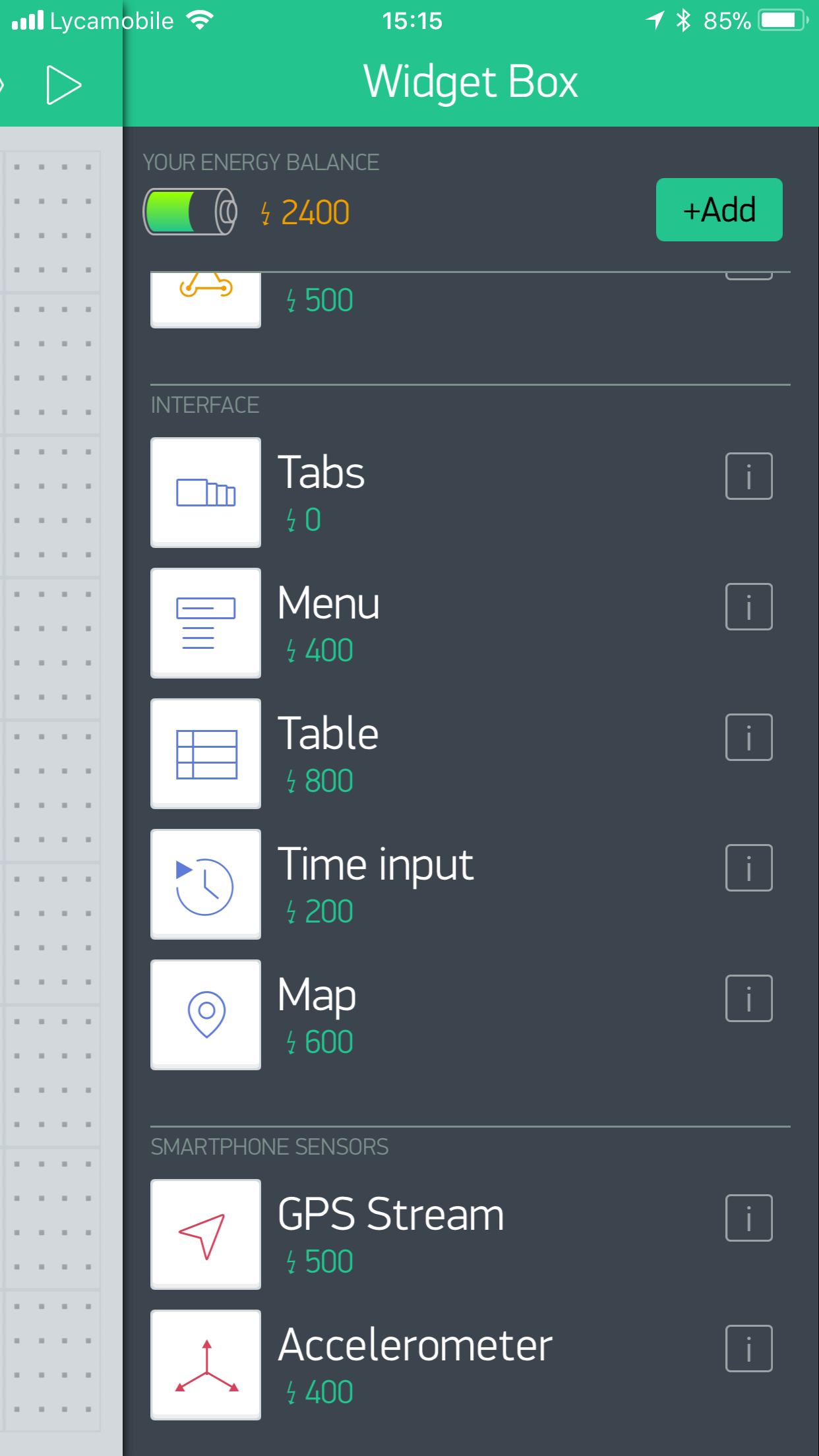Tap the Accelerometer widget name
Screen dimensions: 819x1456
(415, 1345)
